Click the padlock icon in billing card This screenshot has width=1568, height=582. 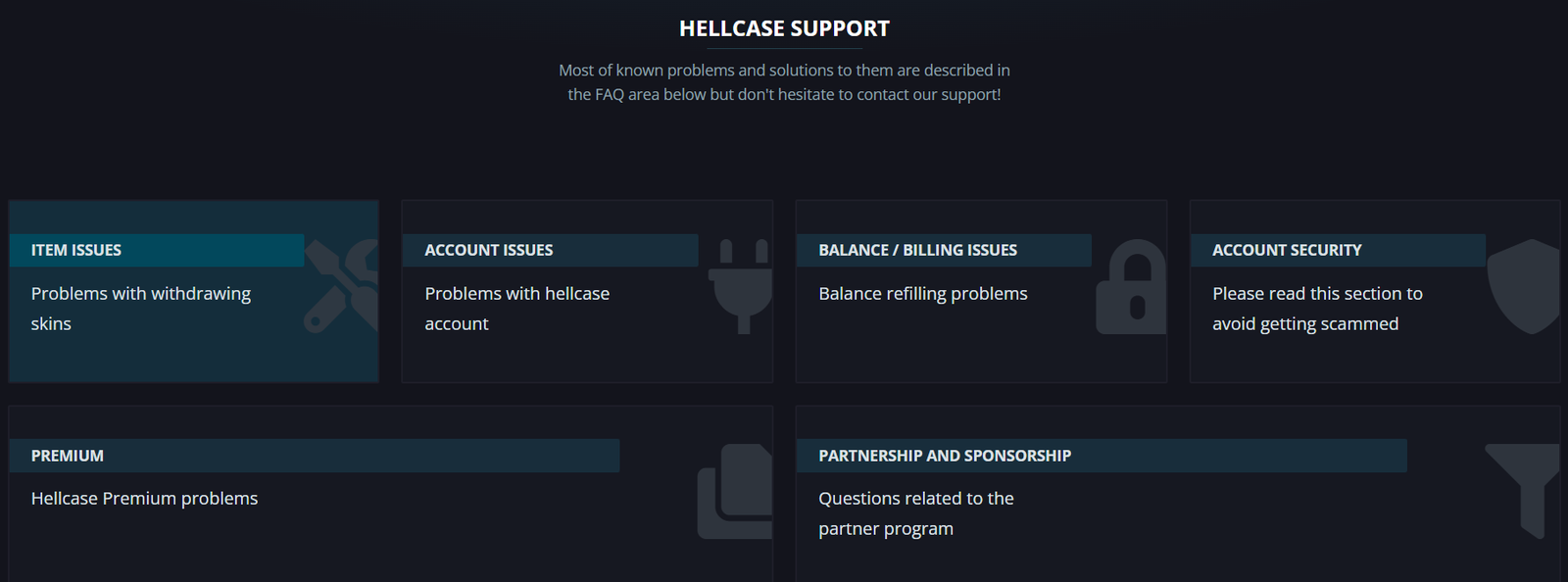click(x=1131, y=286)
